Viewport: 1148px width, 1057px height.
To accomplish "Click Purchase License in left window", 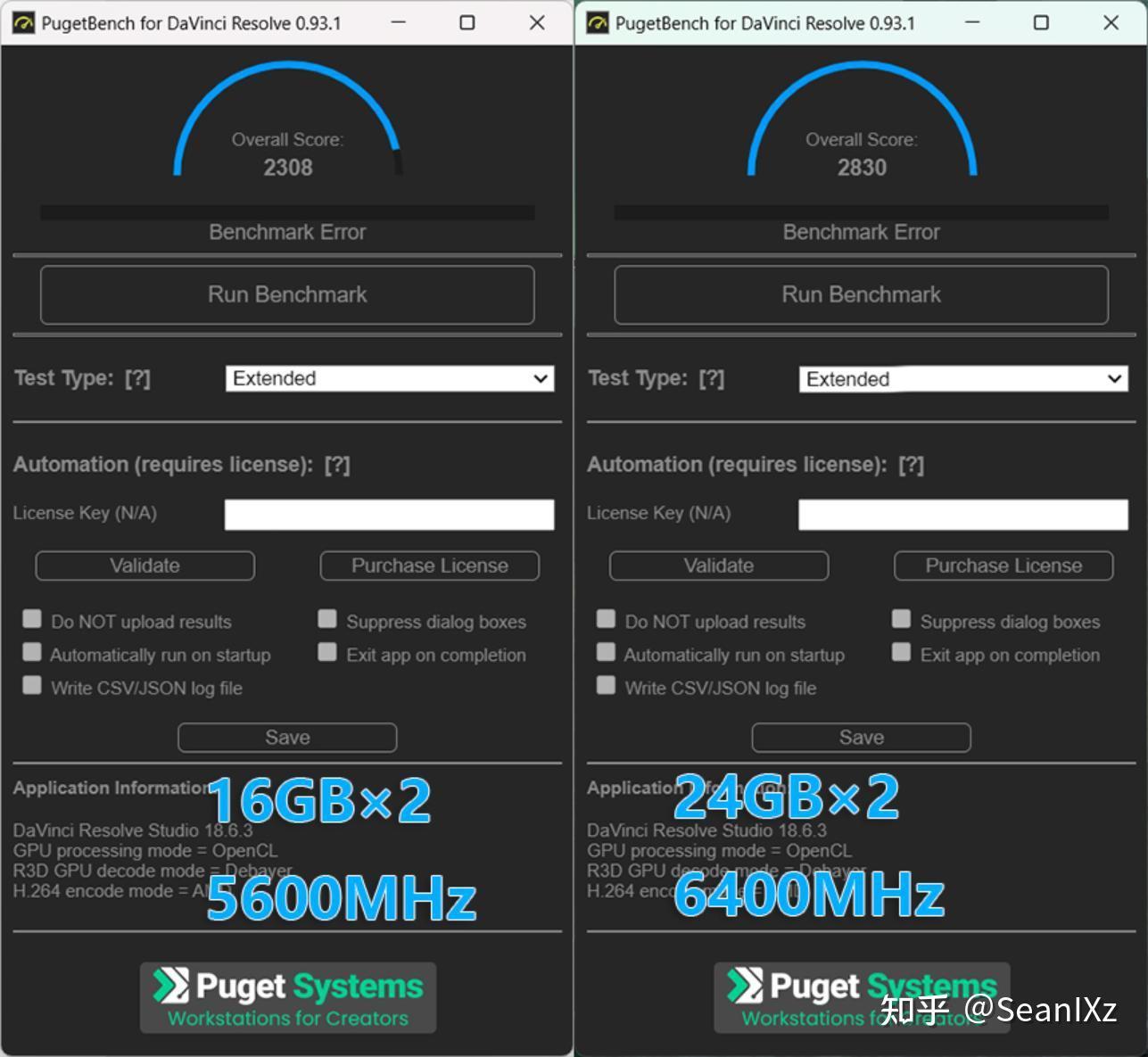I will coord(430,566).
